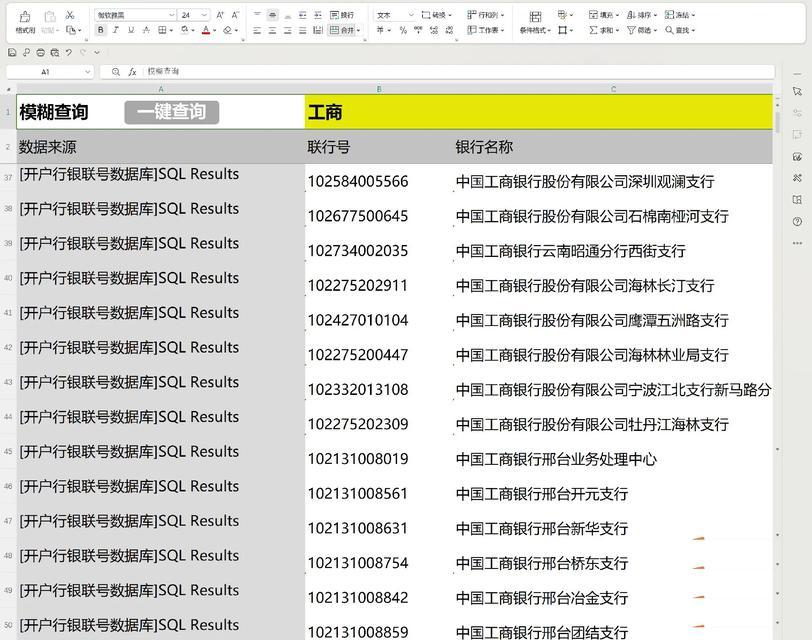Viewport: 812px width, 640px height.
Task: Click the increase decimal places icon
Action: (x=434, y=30)
